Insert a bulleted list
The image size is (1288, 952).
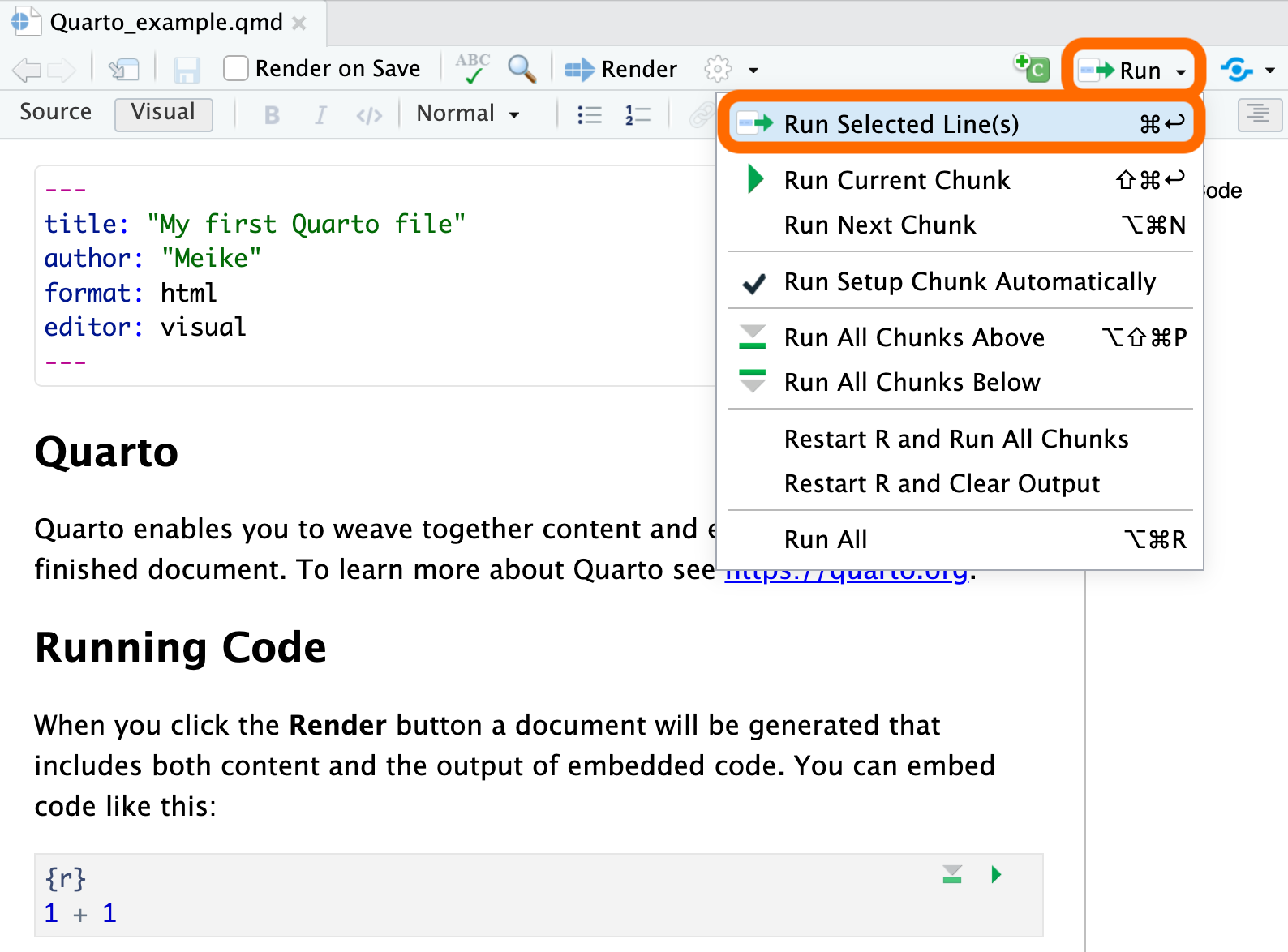tap(590, 115)
